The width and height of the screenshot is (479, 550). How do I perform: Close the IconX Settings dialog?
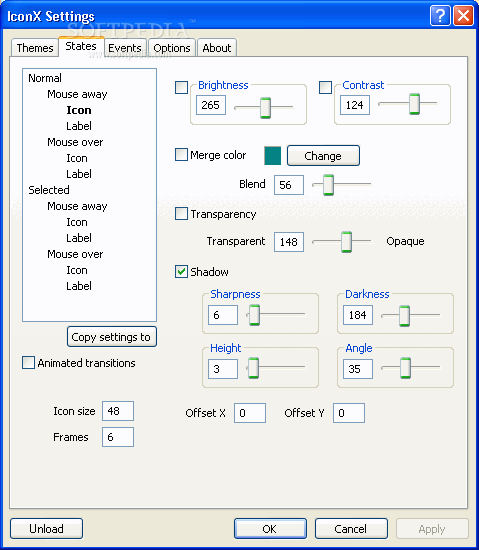pos(464,16)
